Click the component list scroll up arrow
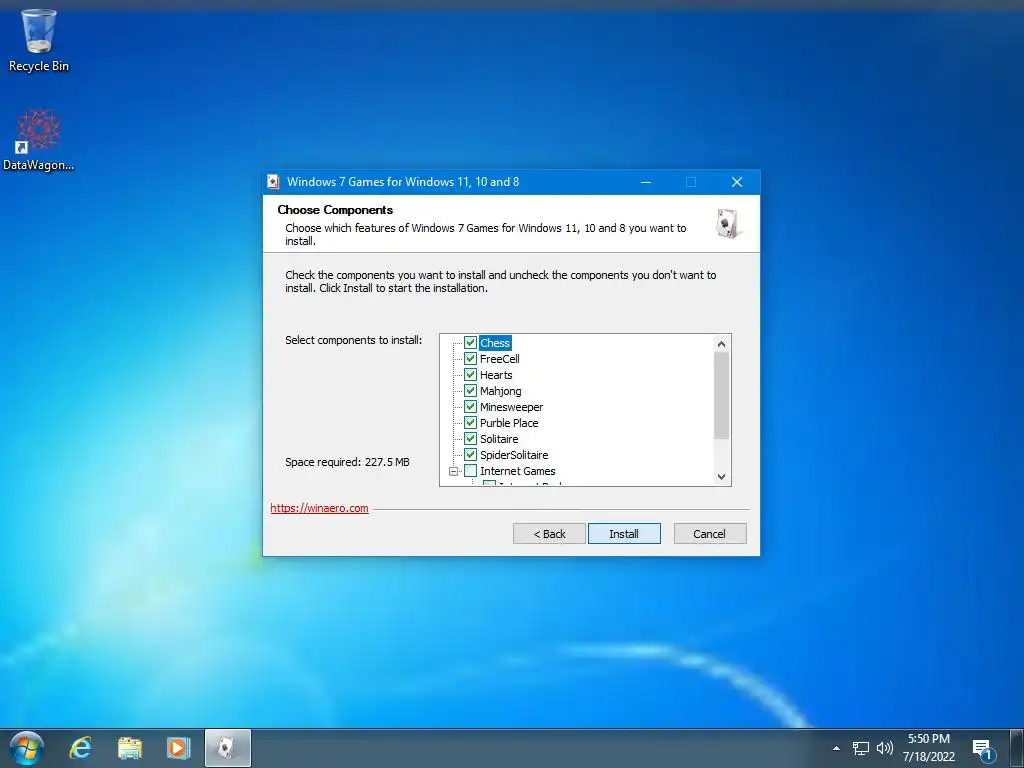Viewport: 1024px width, 768px height. (x=722, y=344)
